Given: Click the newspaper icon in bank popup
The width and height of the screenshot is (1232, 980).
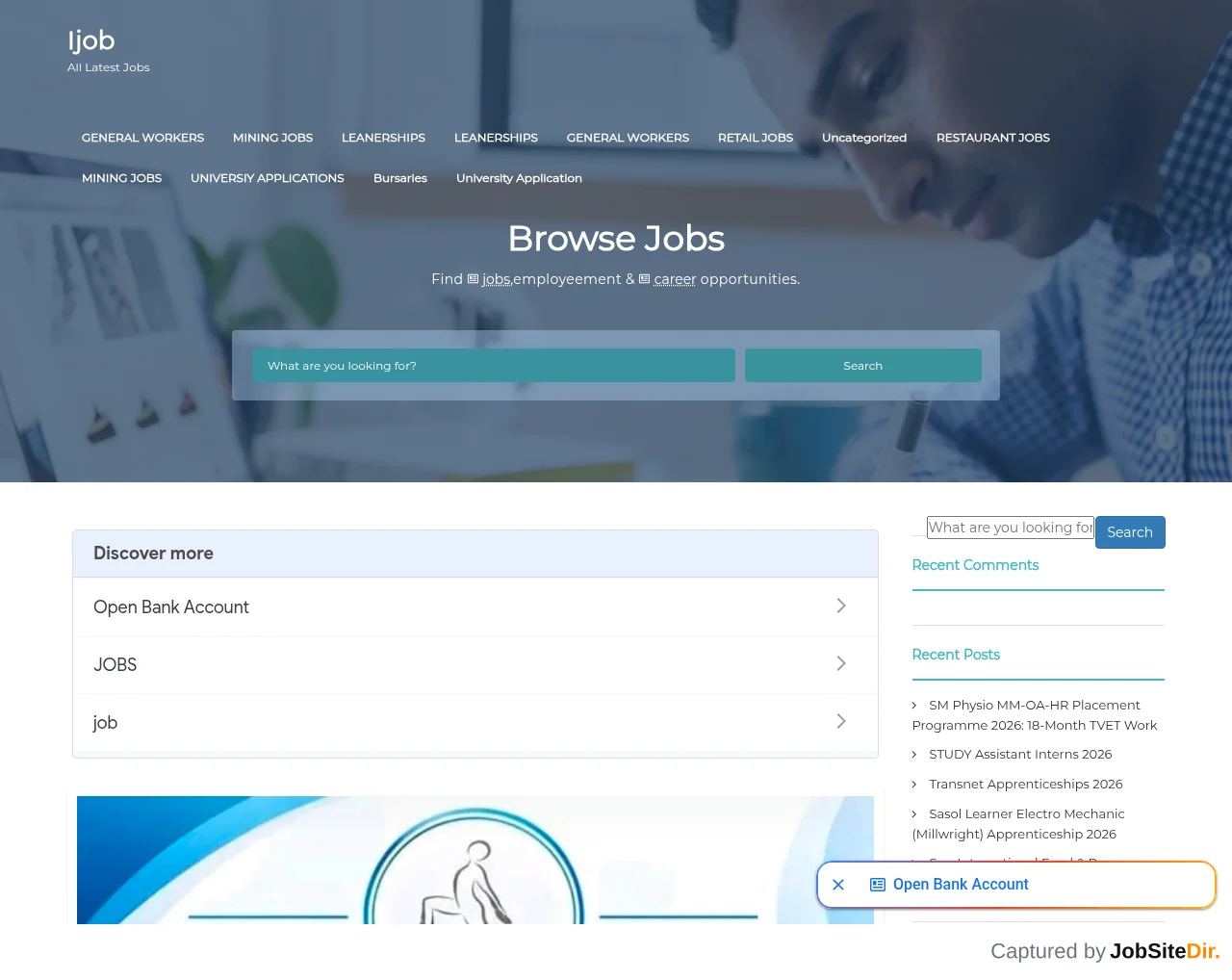Looking at the screenshot, I should [878, 885].
